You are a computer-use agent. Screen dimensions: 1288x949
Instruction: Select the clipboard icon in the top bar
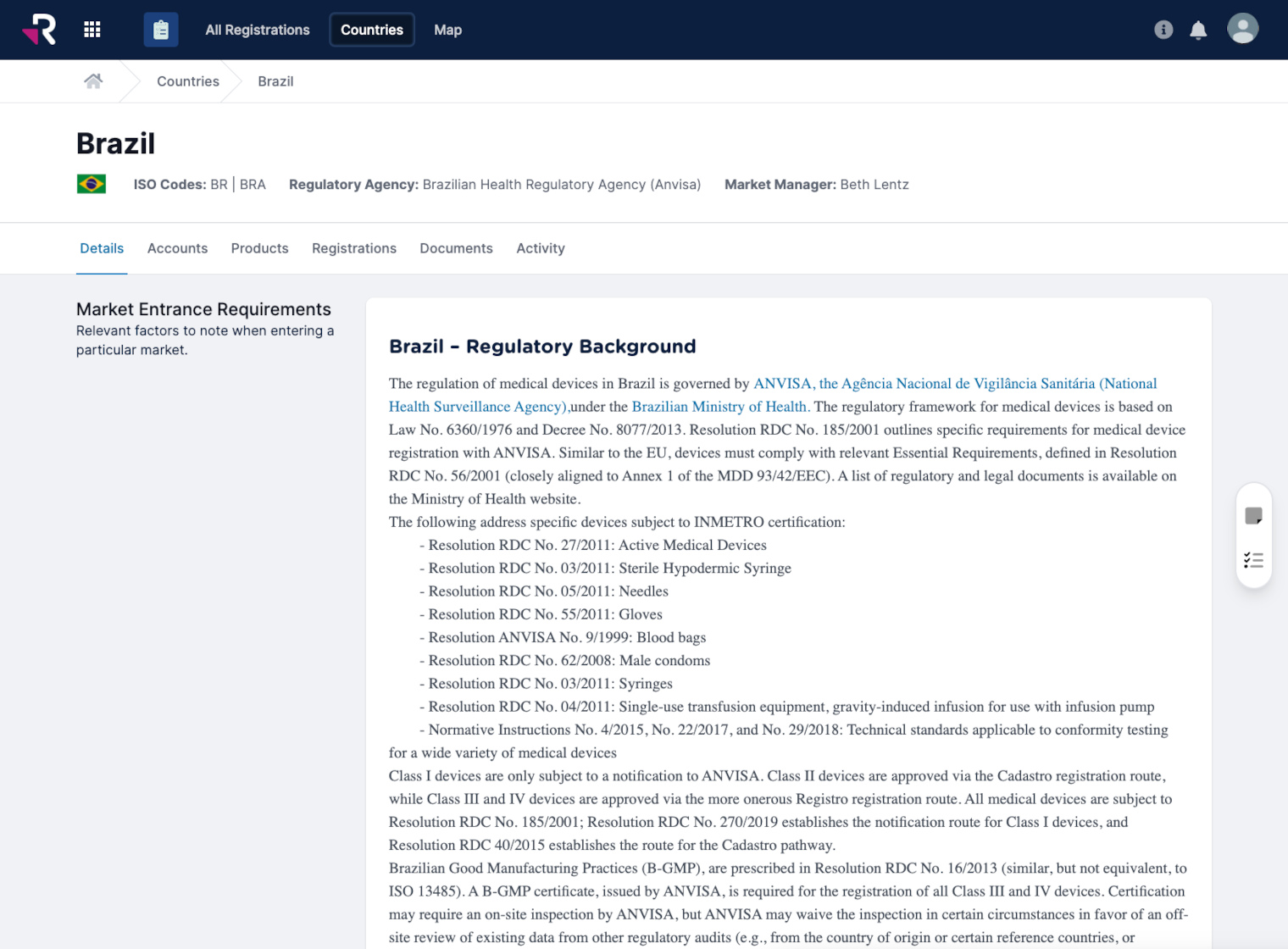tap(161, 29)
